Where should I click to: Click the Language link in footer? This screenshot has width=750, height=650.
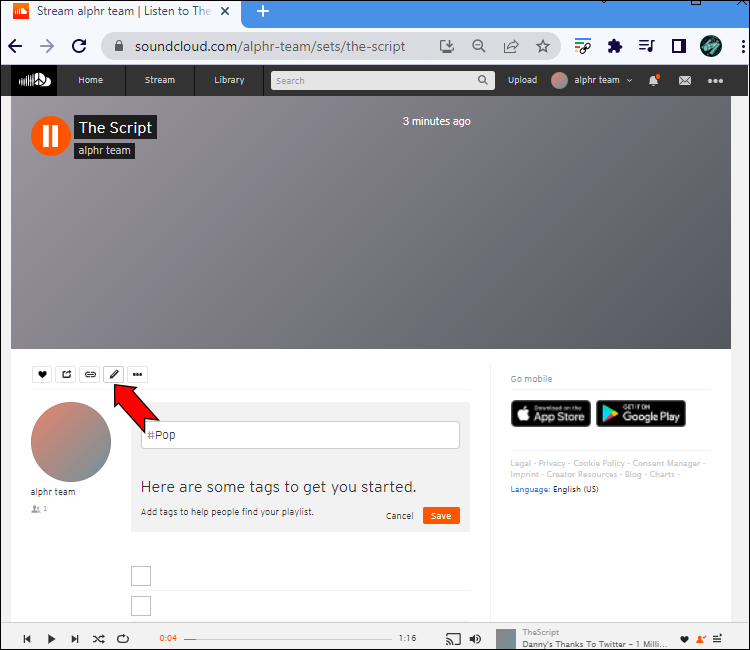tap(529, 489)
